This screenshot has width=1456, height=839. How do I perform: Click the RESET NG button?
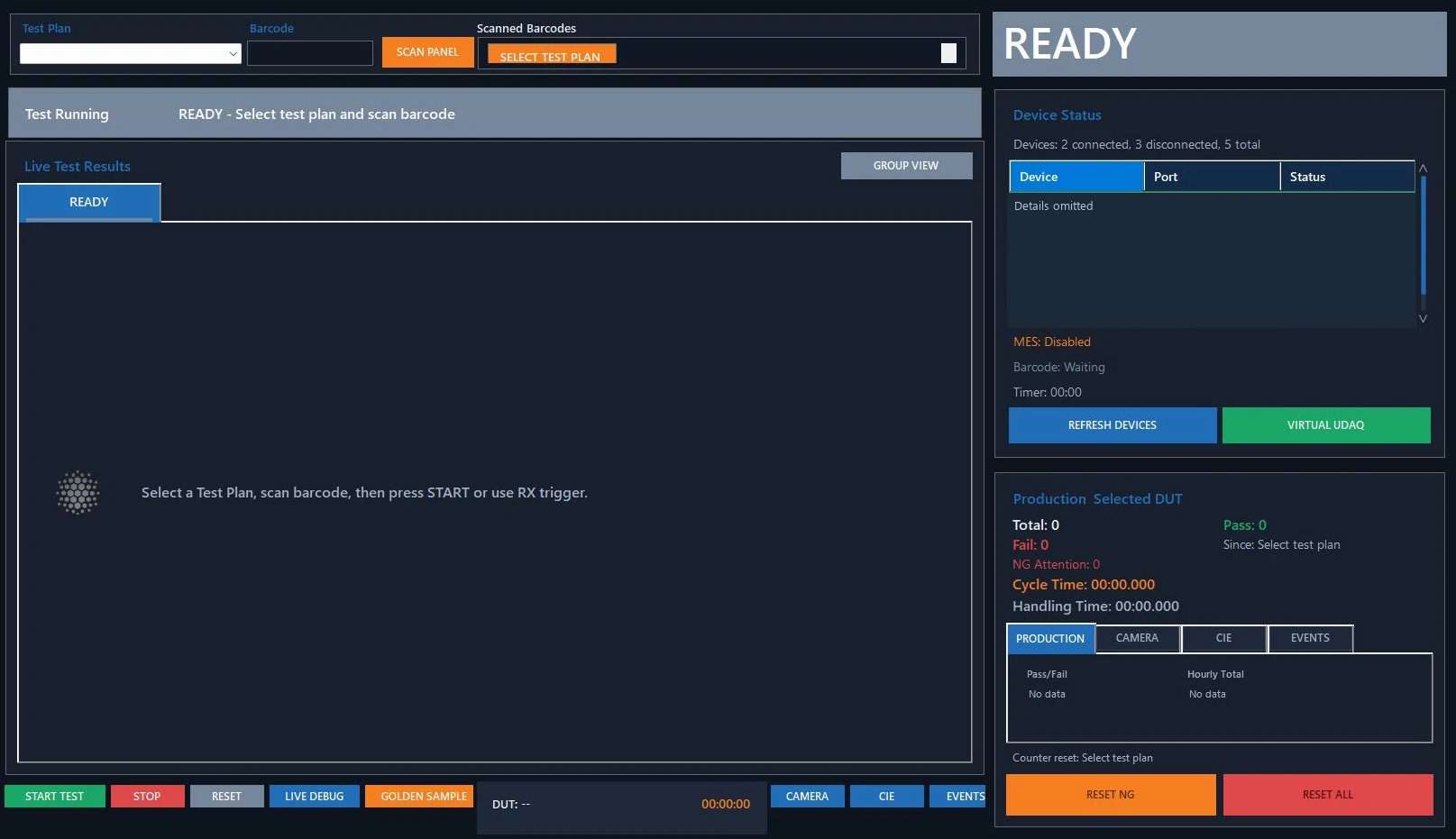point(1111,795)
